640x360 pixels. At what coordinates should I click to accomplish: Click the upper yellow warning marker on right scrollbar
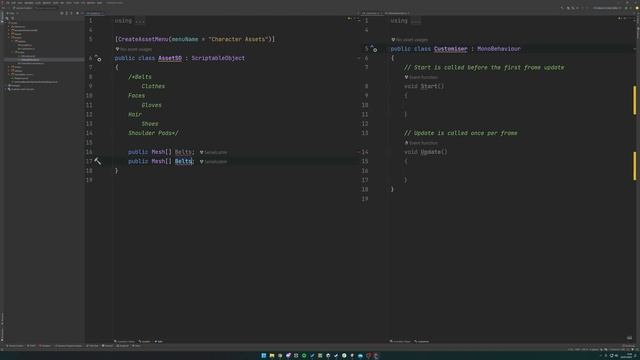pyautogui.click(x=635, y=100)
